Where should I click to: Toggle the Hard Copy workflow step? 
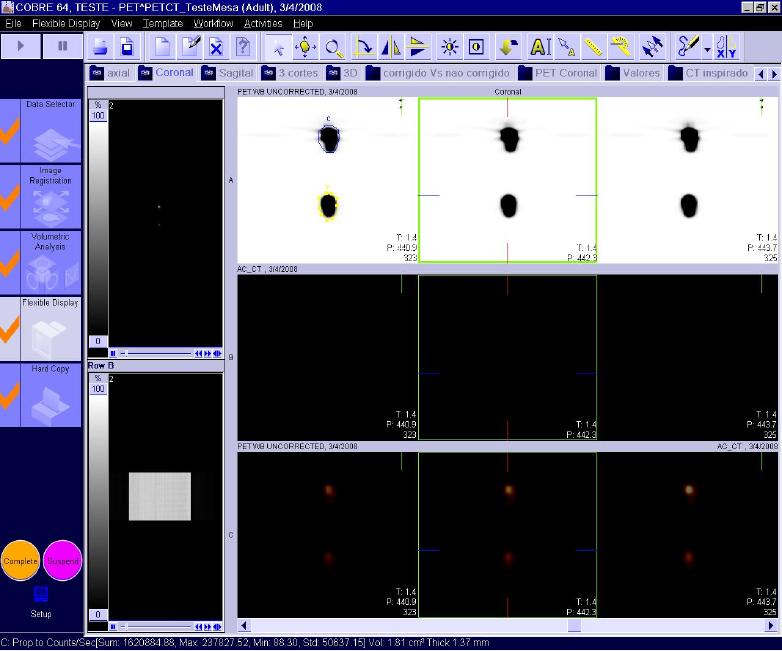click(41, 395)
